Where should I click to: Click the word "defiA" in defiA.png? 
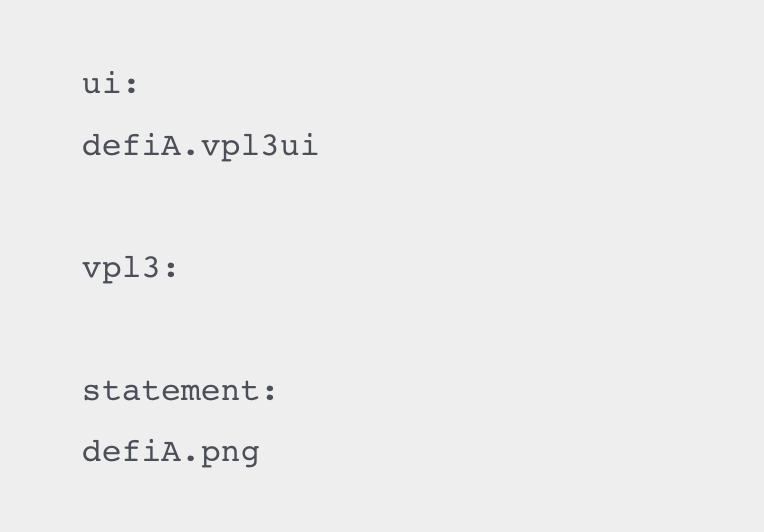coord(131,452)
